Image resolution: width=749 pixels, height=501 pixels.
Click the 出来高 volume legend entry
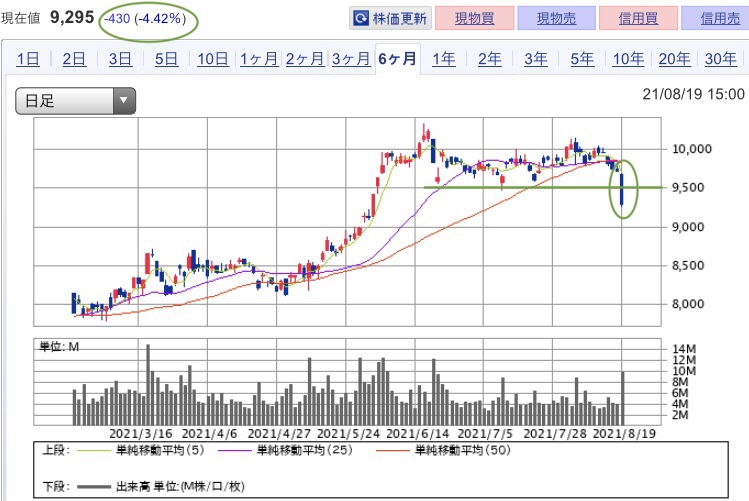click(160, 487)
